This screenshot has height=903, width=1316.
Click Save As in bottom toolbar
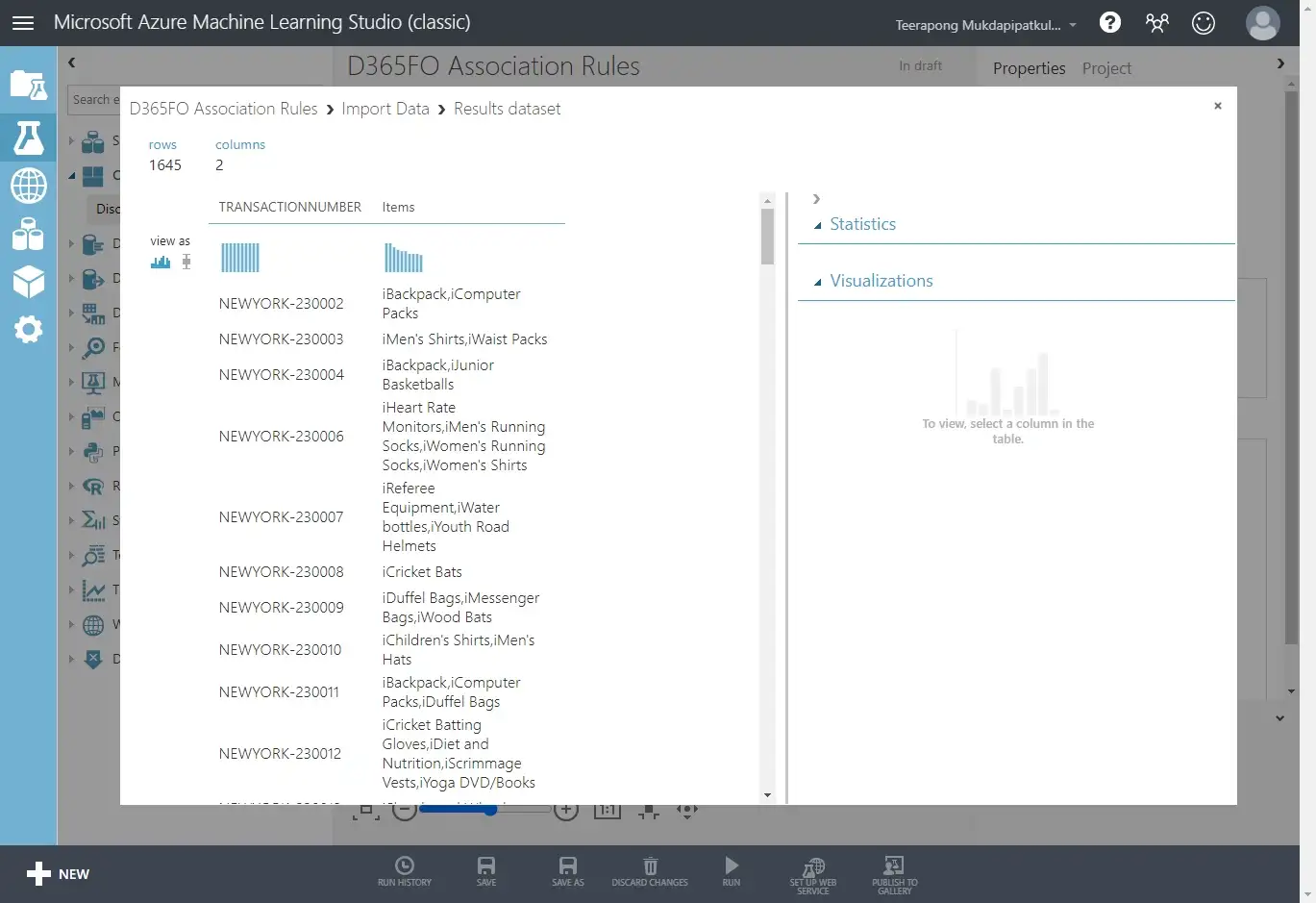click(568, 871)
